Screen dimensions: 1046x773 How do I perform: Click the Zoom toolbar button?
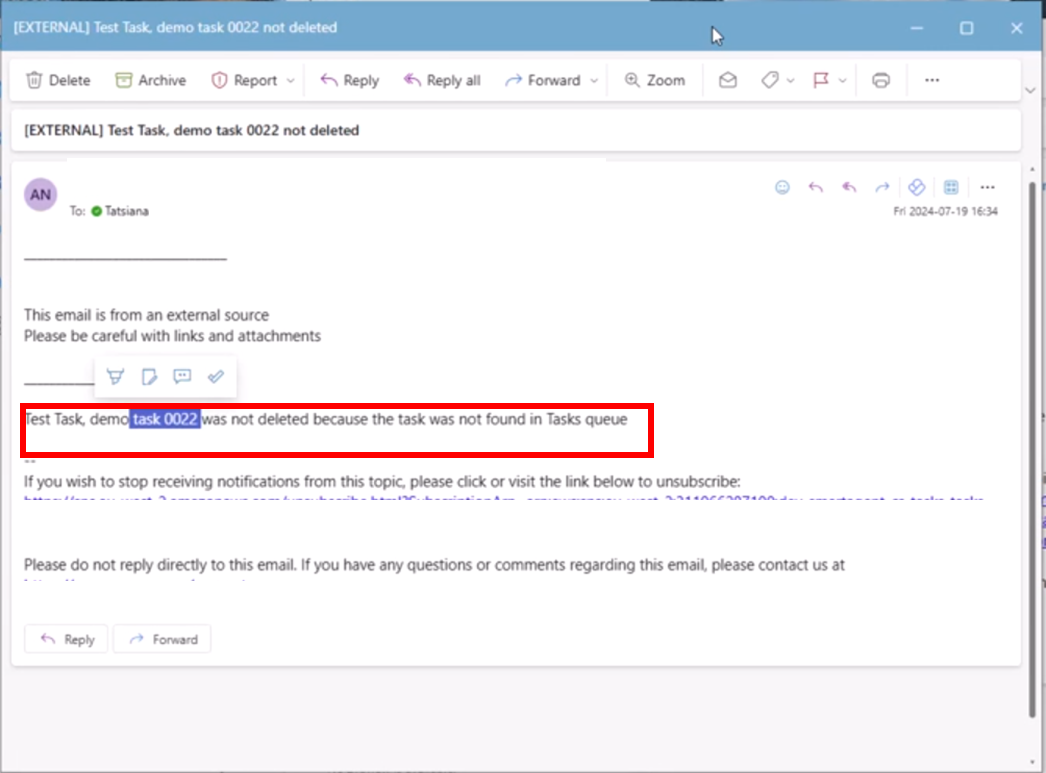(654, 80)
